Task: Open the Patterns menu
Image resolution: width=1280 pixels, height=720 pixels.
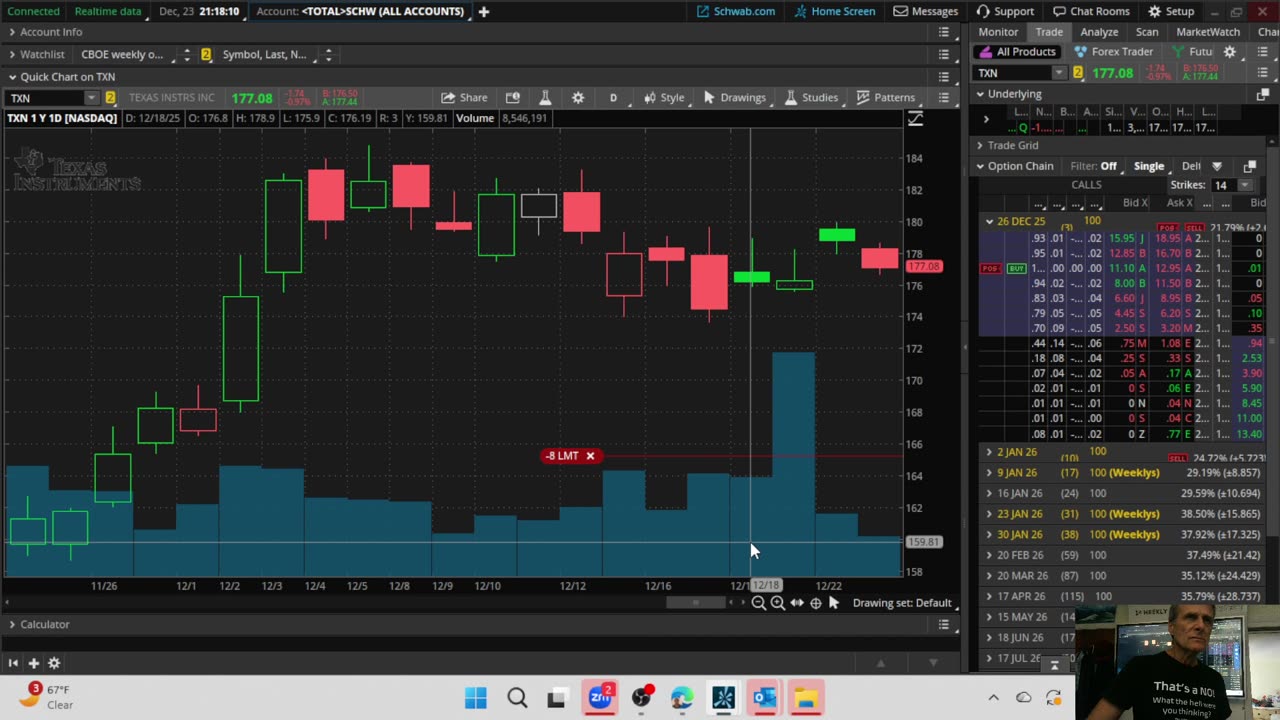Action: pos(886,98)
